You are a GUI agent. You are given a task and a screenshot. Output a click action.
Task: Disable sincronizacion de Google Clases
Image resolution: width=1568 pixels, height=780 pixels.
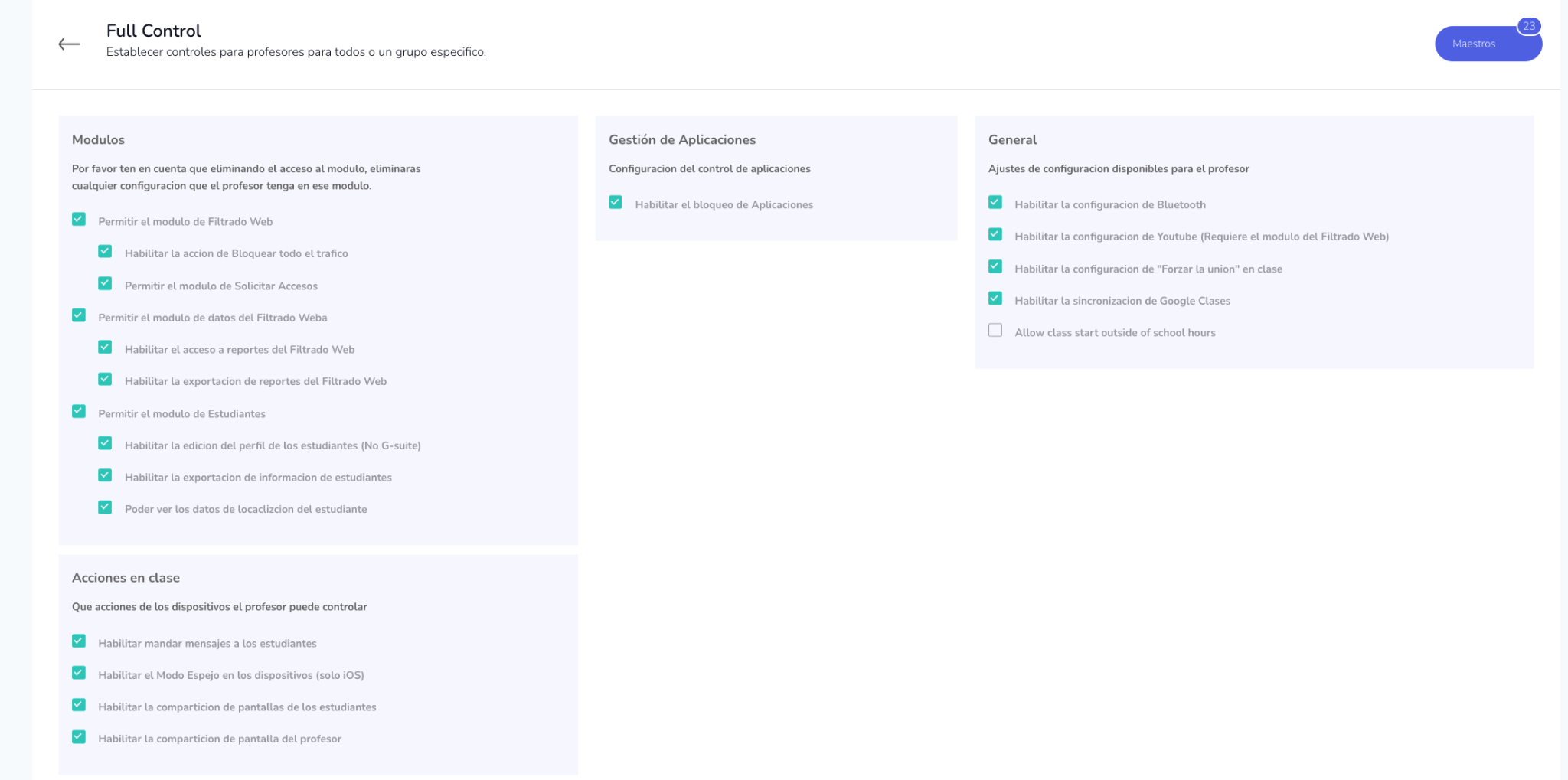pyautogui.click(x=995, y=299)
